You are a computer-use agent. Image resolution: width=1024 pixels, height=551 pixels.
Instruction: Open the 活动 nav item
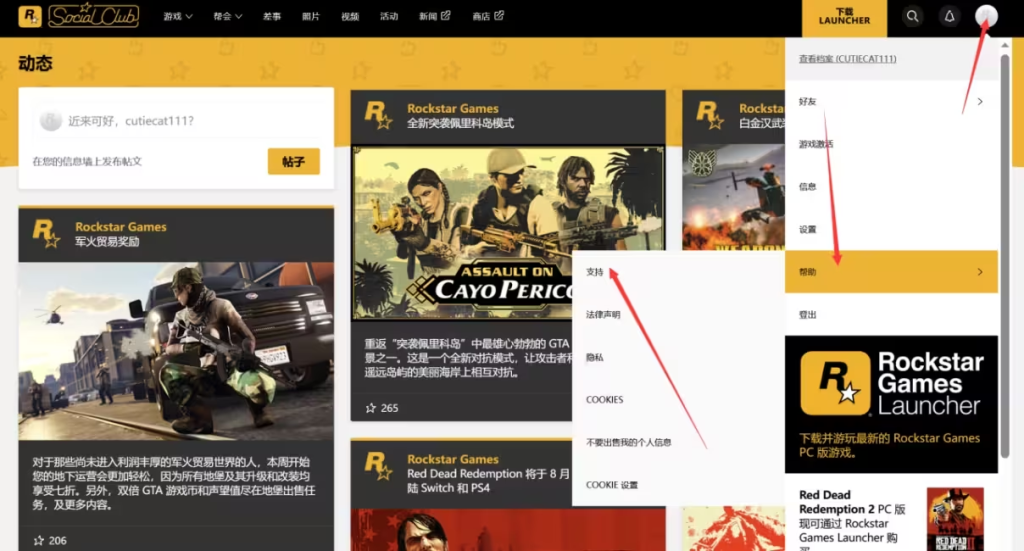[389, 16]
